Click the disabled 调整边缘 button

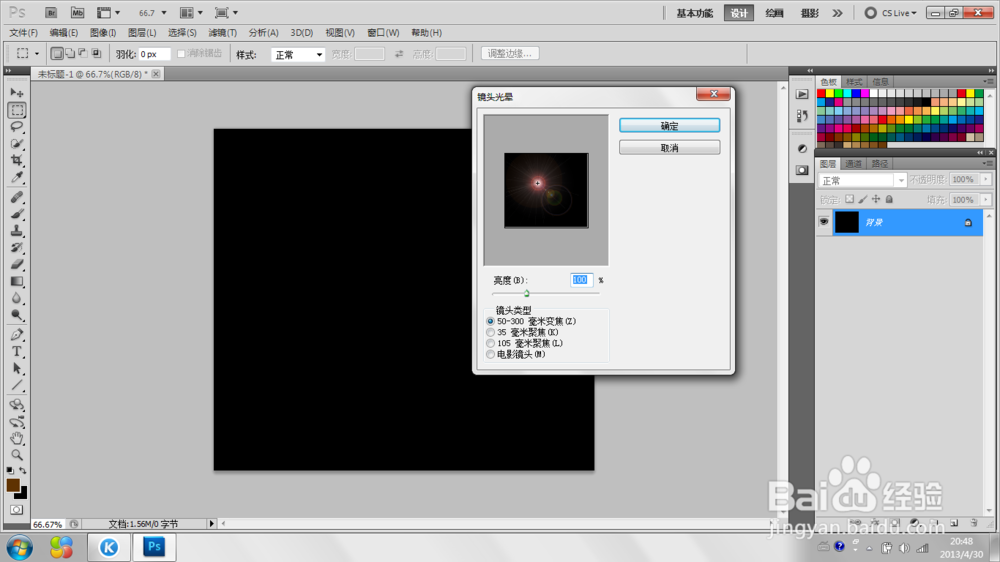pyautogui.click(x=510, y=54)
